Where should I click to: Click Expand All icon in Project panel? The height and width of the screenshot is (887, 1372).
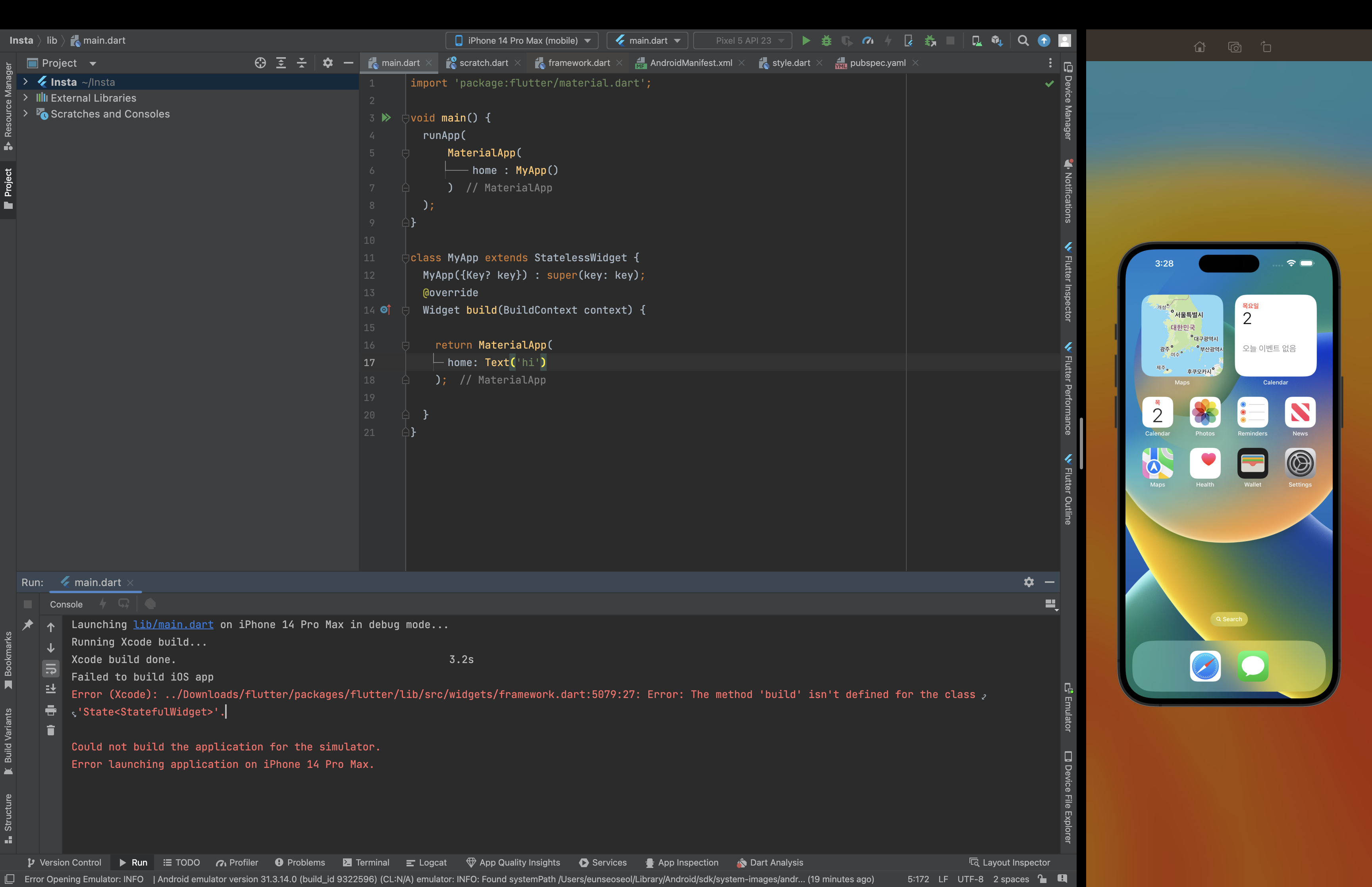[x=281, y=64]
